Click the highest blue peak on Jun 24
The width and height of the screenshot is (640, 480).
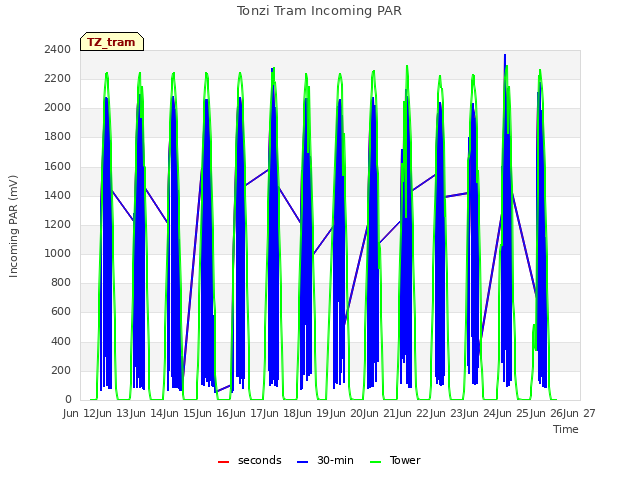point(505,55)
